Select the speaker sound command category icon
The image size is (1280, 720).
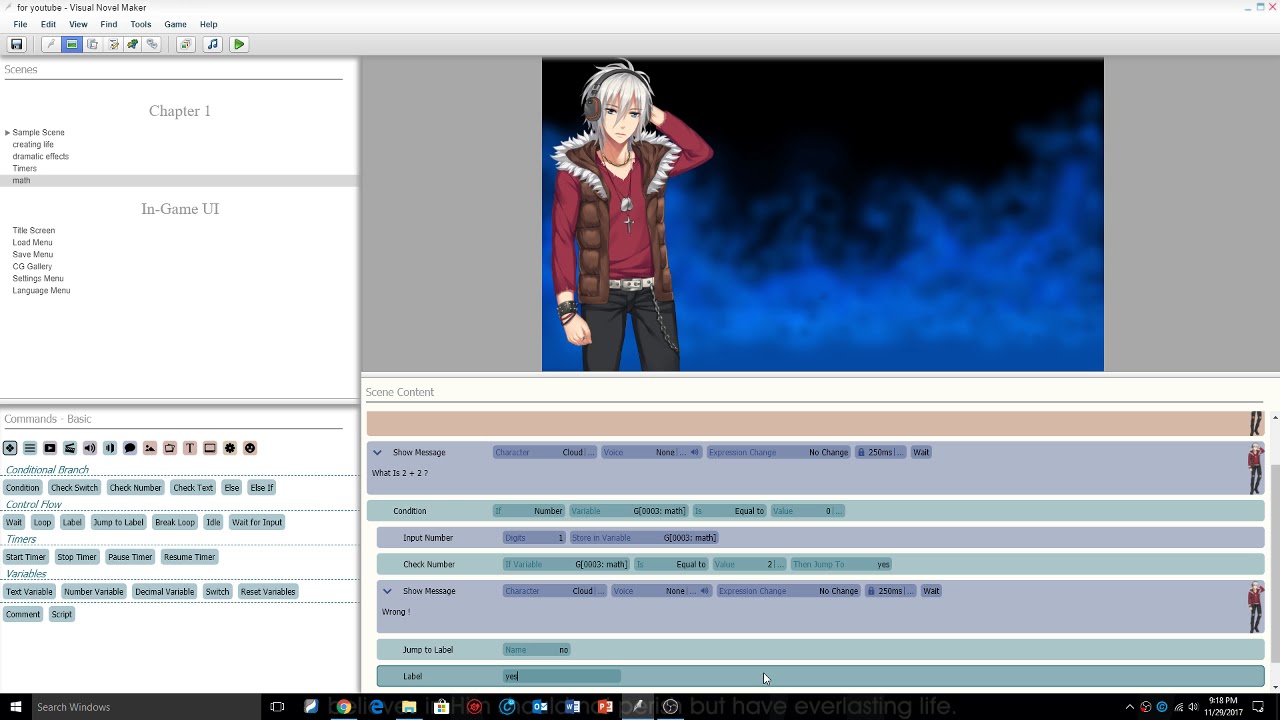tap(90, 448)
